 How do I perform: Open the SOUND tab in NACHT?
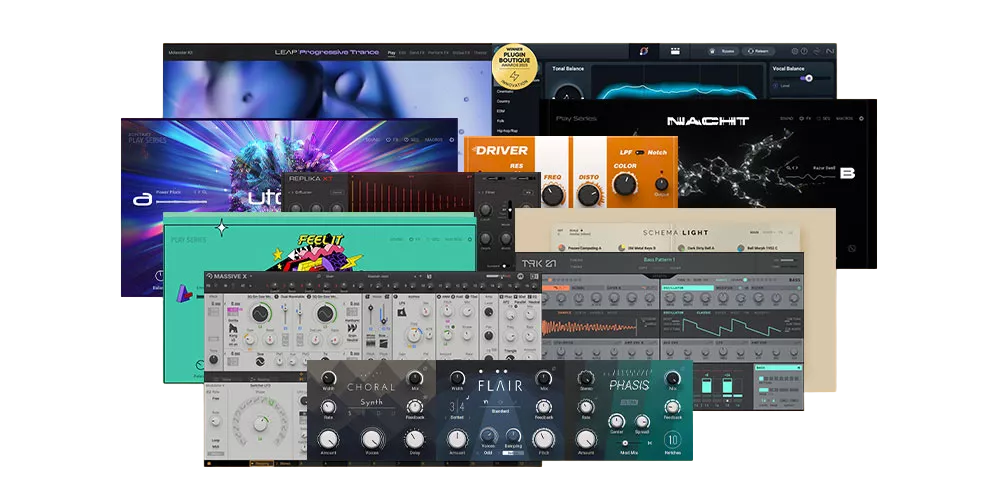(x=787, y=119)
